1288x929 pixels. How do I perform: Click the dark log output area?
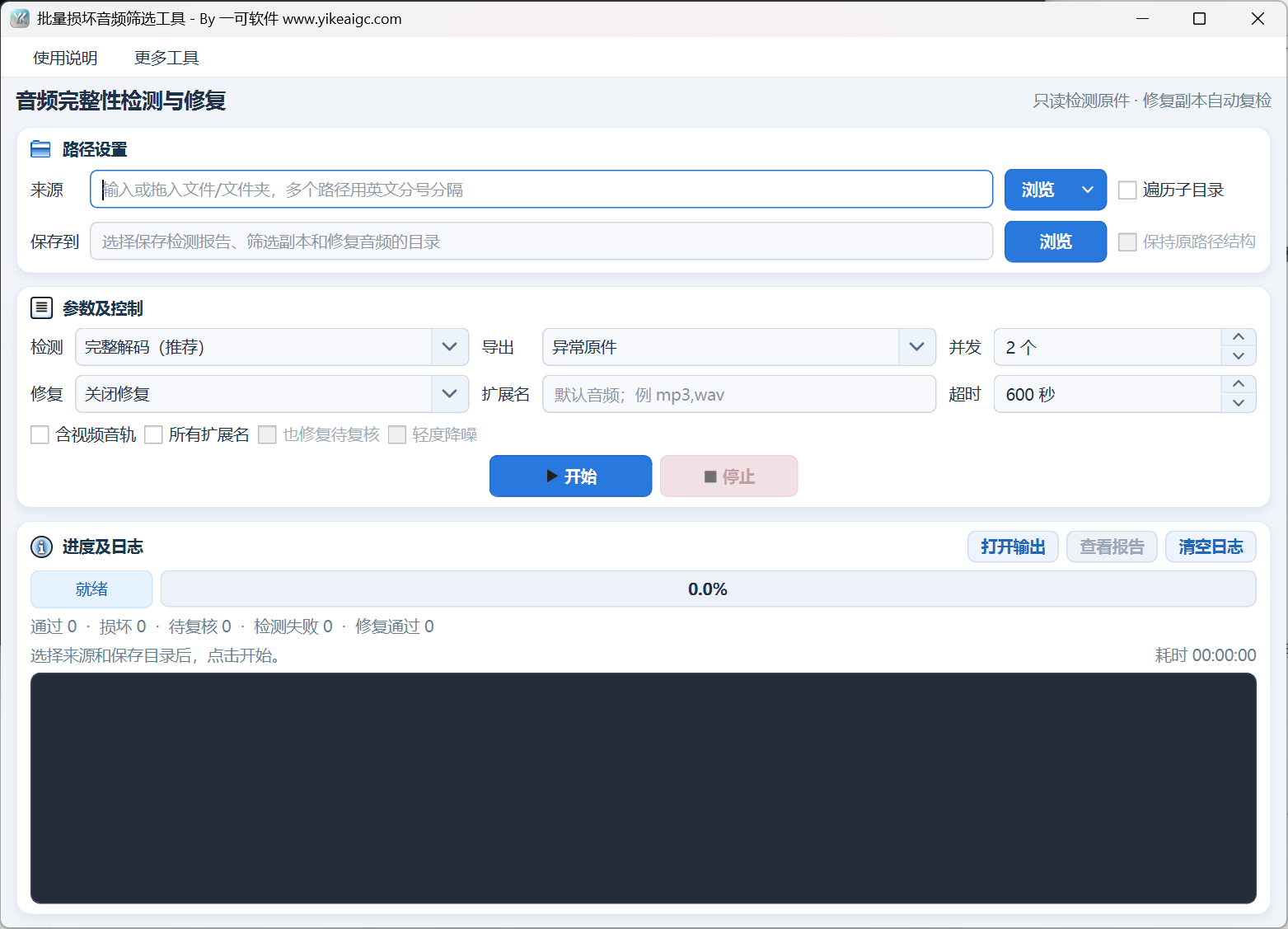coord(644,788)
